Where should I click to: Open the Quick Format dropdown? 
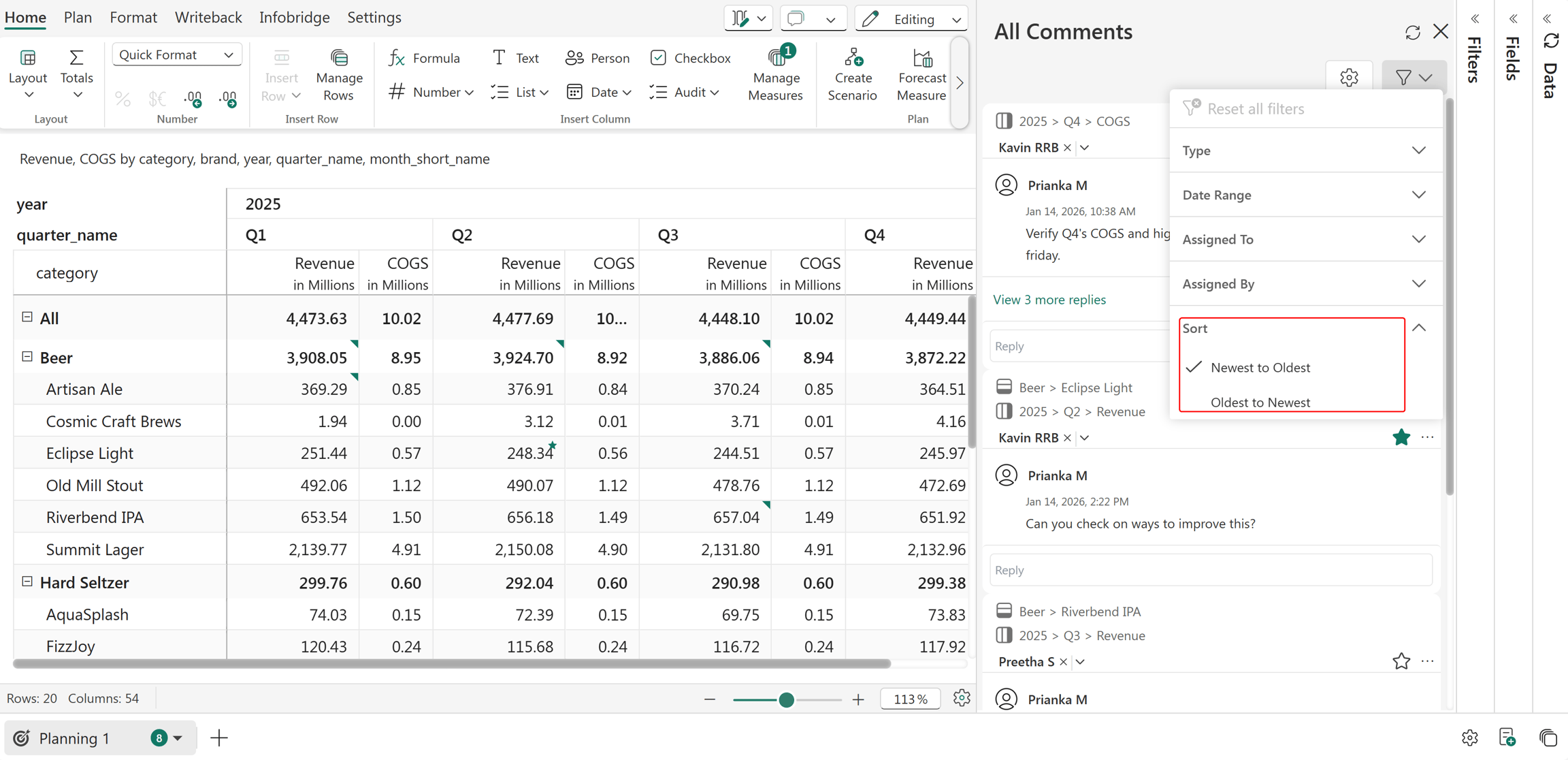click(176, 54)
